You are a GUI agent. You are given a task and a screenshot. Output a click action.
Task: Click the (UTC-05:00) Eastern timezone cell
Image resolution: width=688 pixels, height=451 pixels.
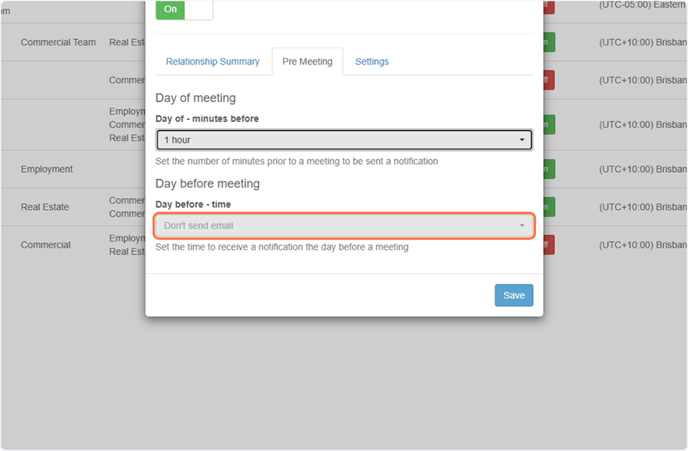[643, 5]
